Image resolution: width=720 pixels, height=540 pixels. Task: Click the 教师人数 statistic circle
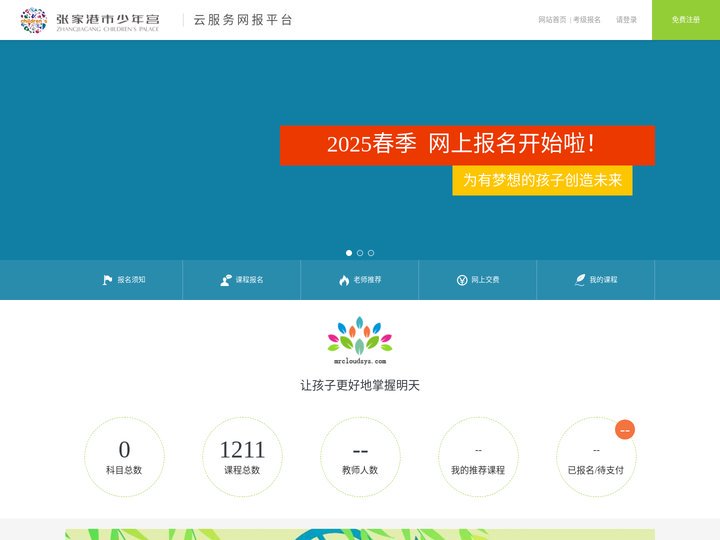point(360,457)
